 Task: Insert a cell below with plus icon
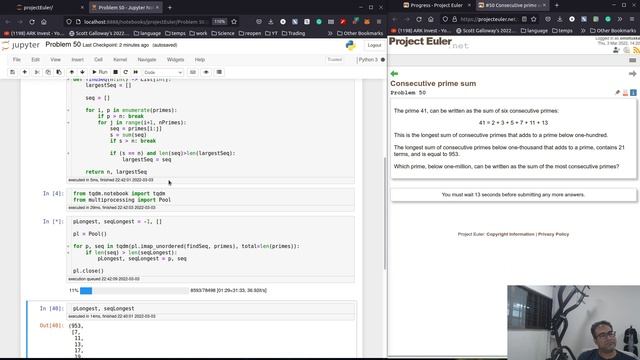coord(24,72)
